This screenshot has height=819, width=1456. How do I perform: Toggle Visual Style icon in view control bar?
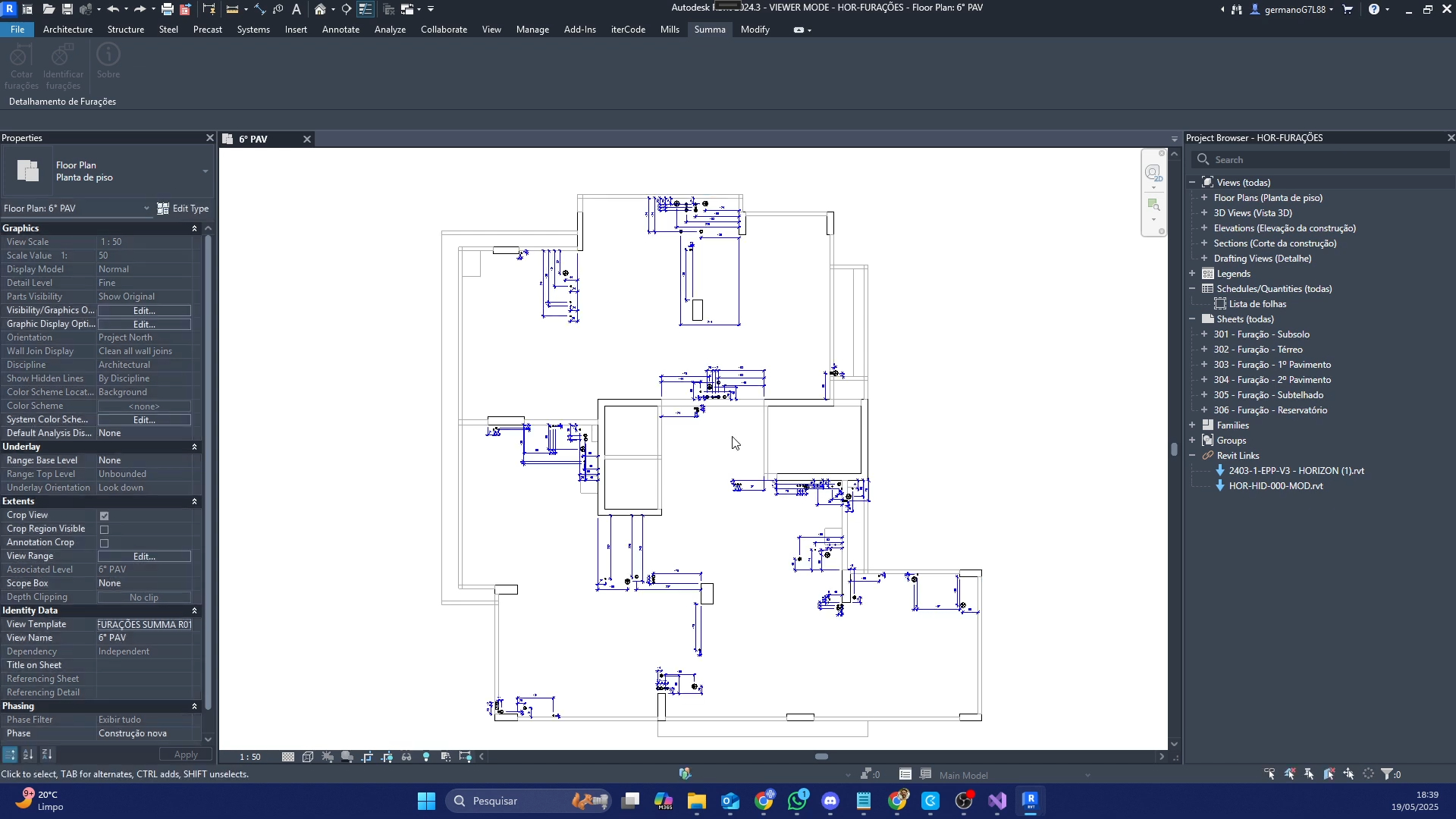(307, 757)
